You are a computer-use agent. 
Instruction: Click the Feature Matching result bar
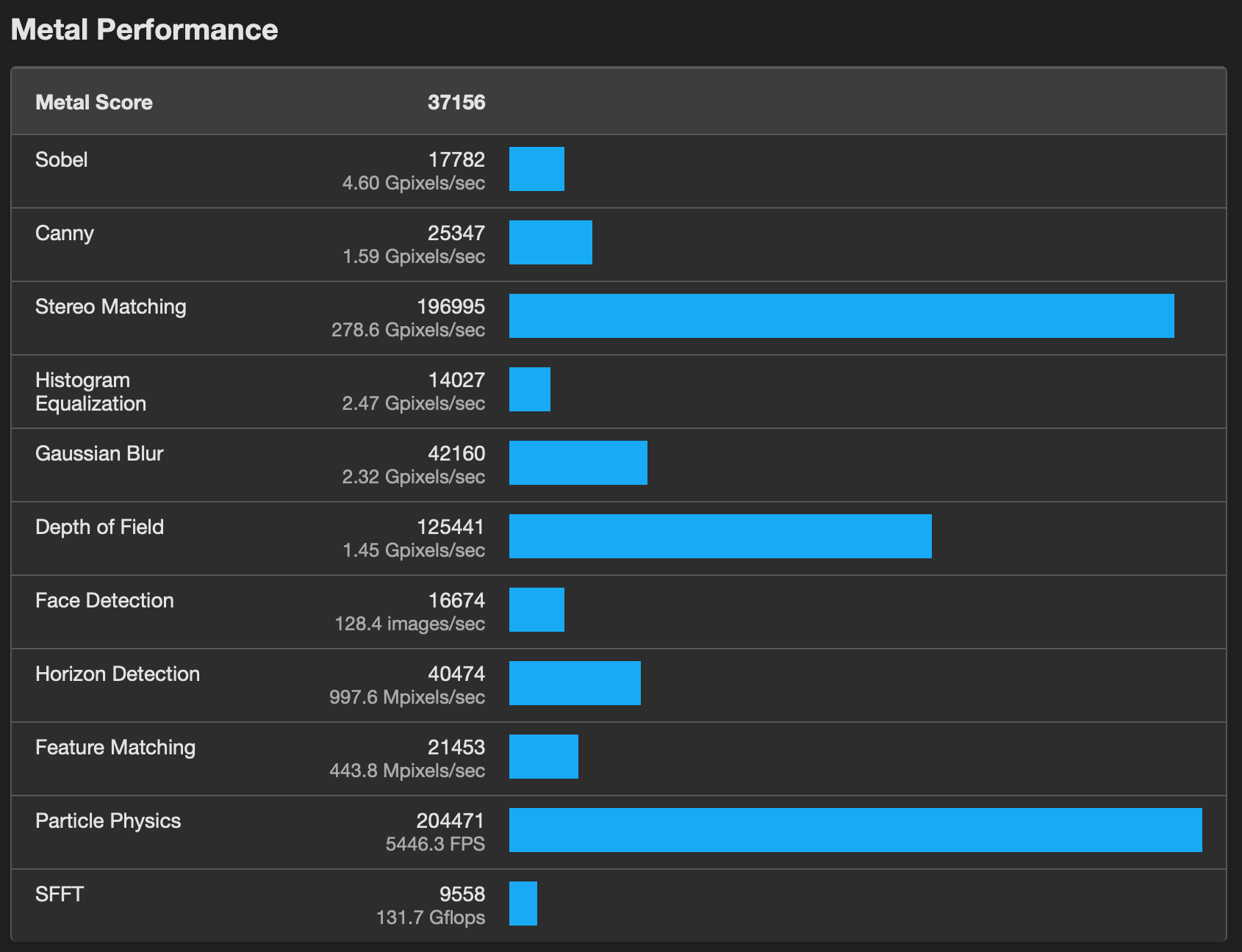[x=544, y=757]
